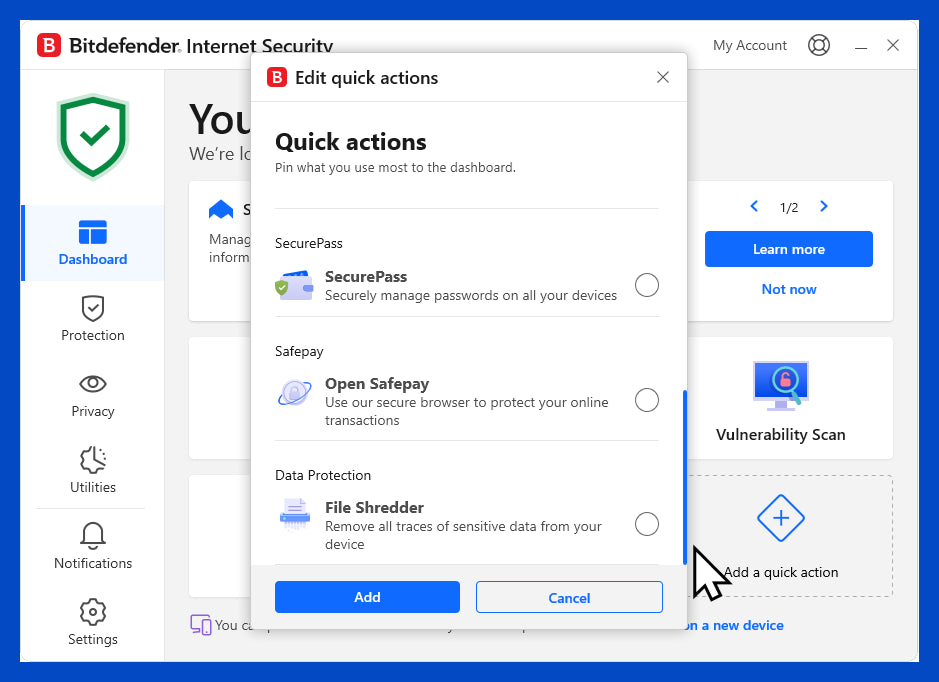Click the "Quick actions" heading
Screen dimensions: 939x682
351,142
